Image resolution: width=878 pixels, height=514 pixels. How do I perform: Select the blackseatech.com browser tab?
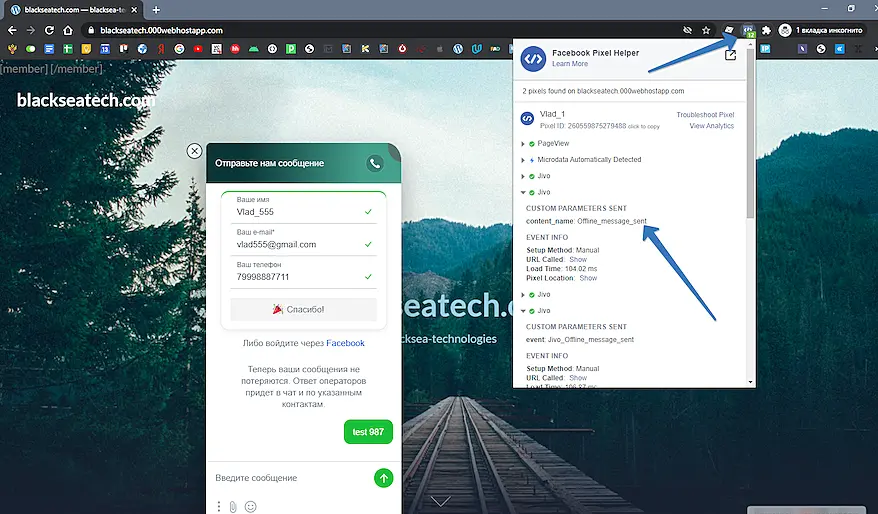(74, 10)
